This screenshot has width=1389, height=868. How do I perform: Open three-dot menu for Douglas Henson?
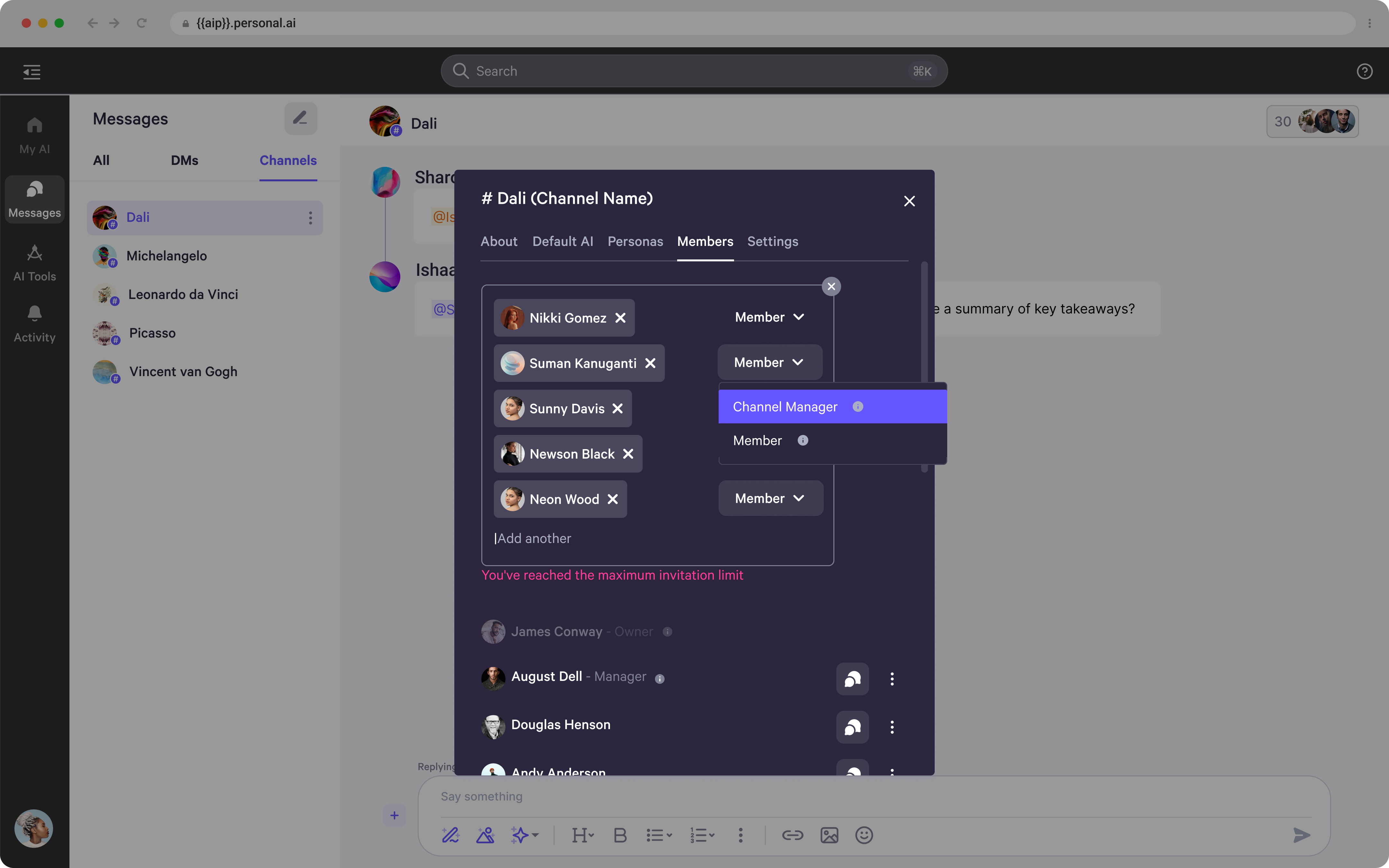tap(891, 727)
